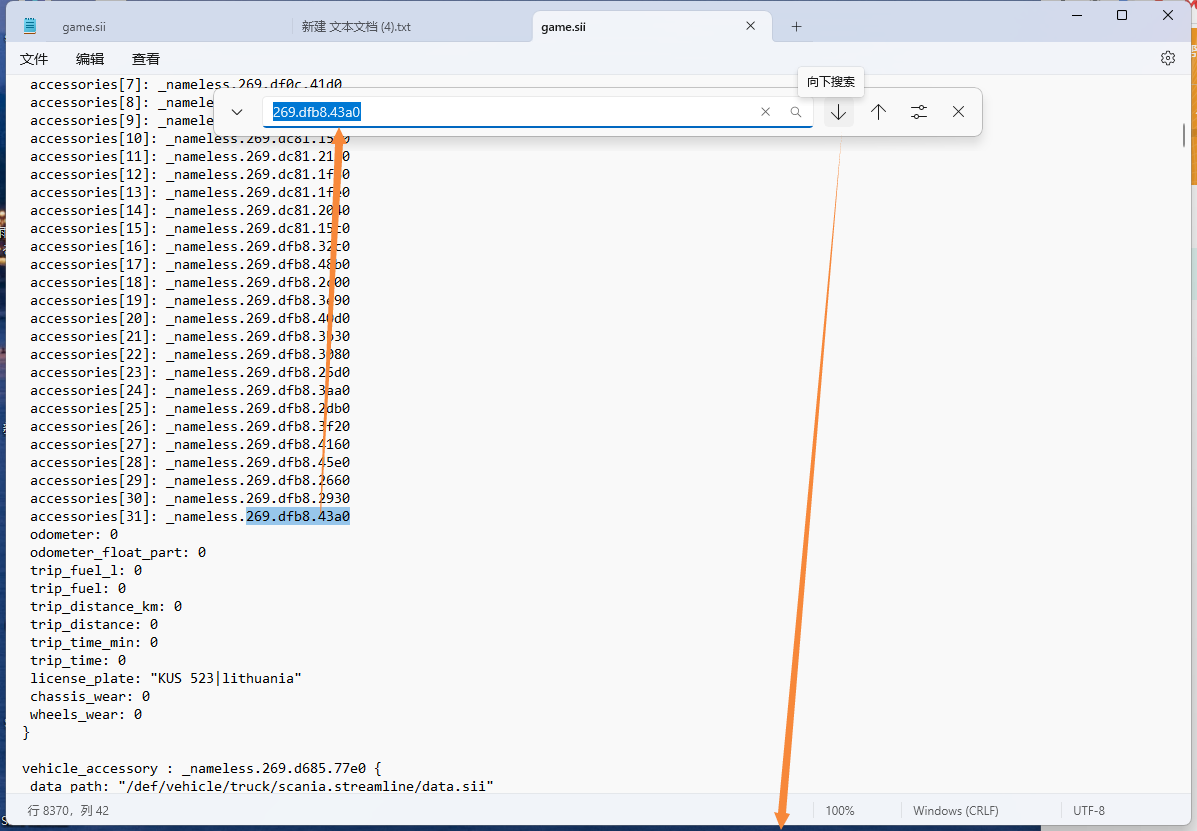Open the 文件 menu
The width and height of the screenshot is (1197, 831).
tap(34, 59)
